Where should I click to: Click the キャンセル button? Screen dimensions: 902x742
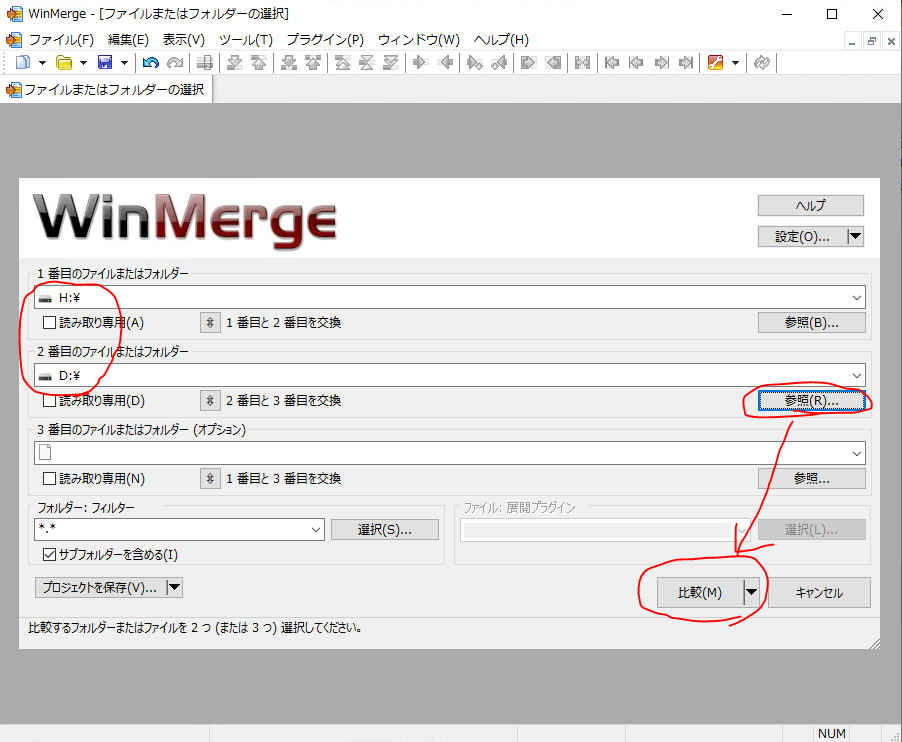pos(819,592)
